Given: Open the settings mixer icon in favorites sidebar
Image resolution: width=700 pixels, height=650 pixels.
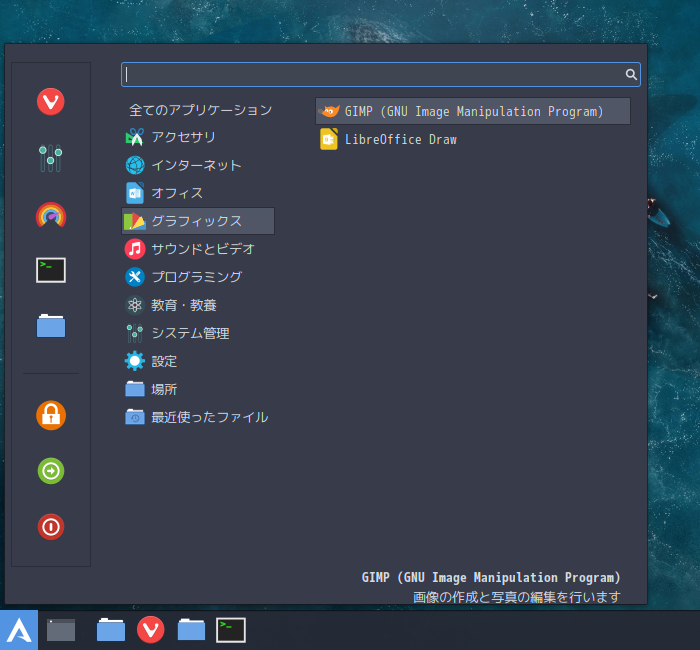Looking at the screenshot, I should 50,158.
